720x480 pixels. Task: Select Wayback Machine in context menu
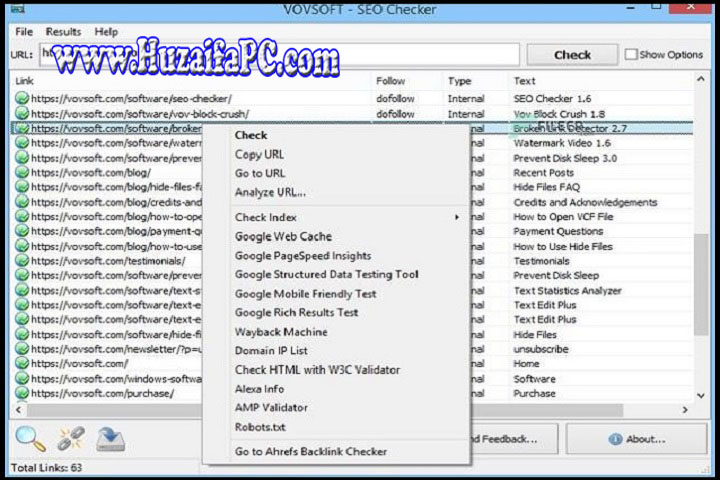(280, 331)
